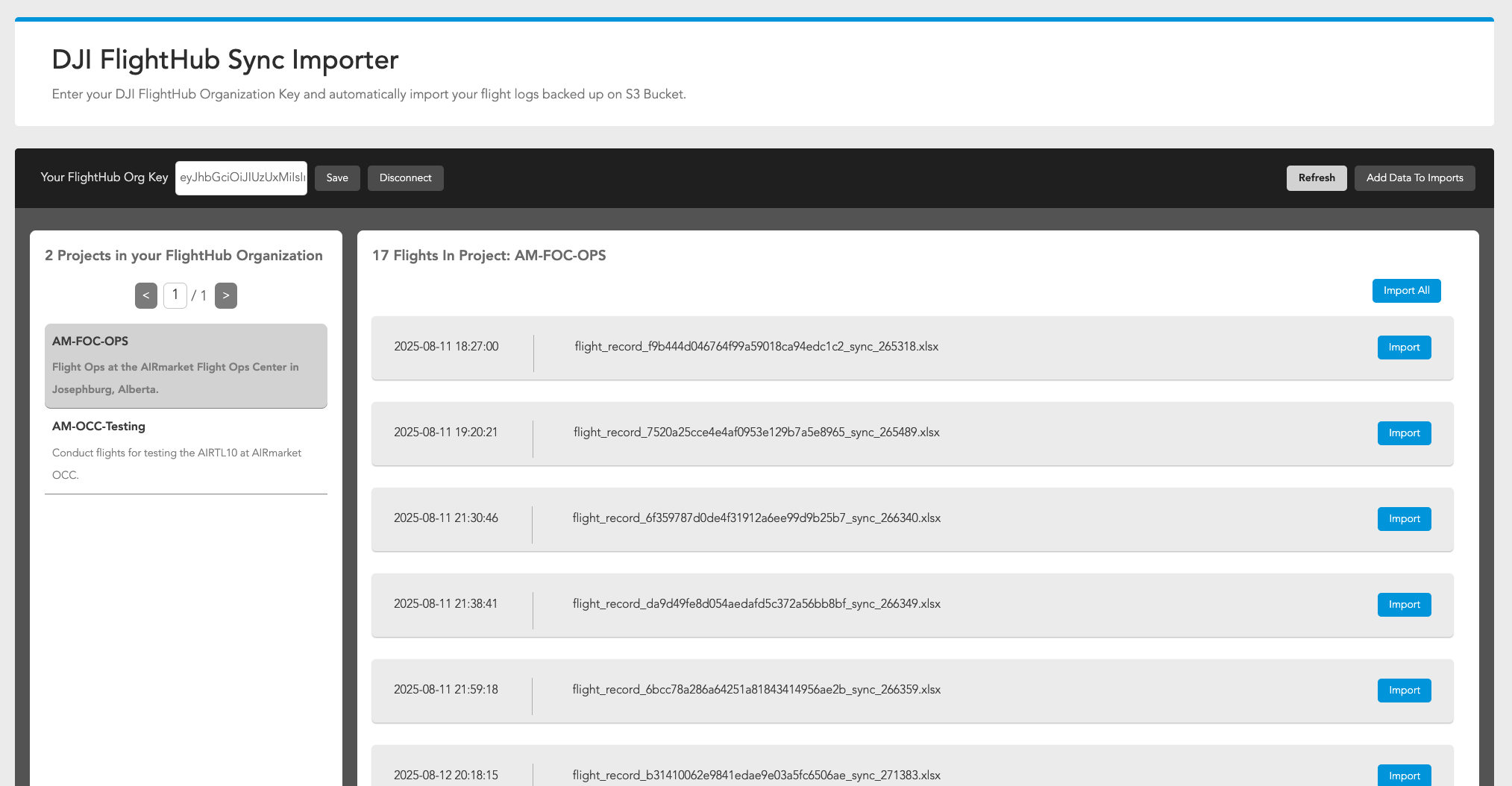The image size is (1512, 786).
Task: Click filename ending sync_271383.xlsx
Action: (x=756, y=776)
